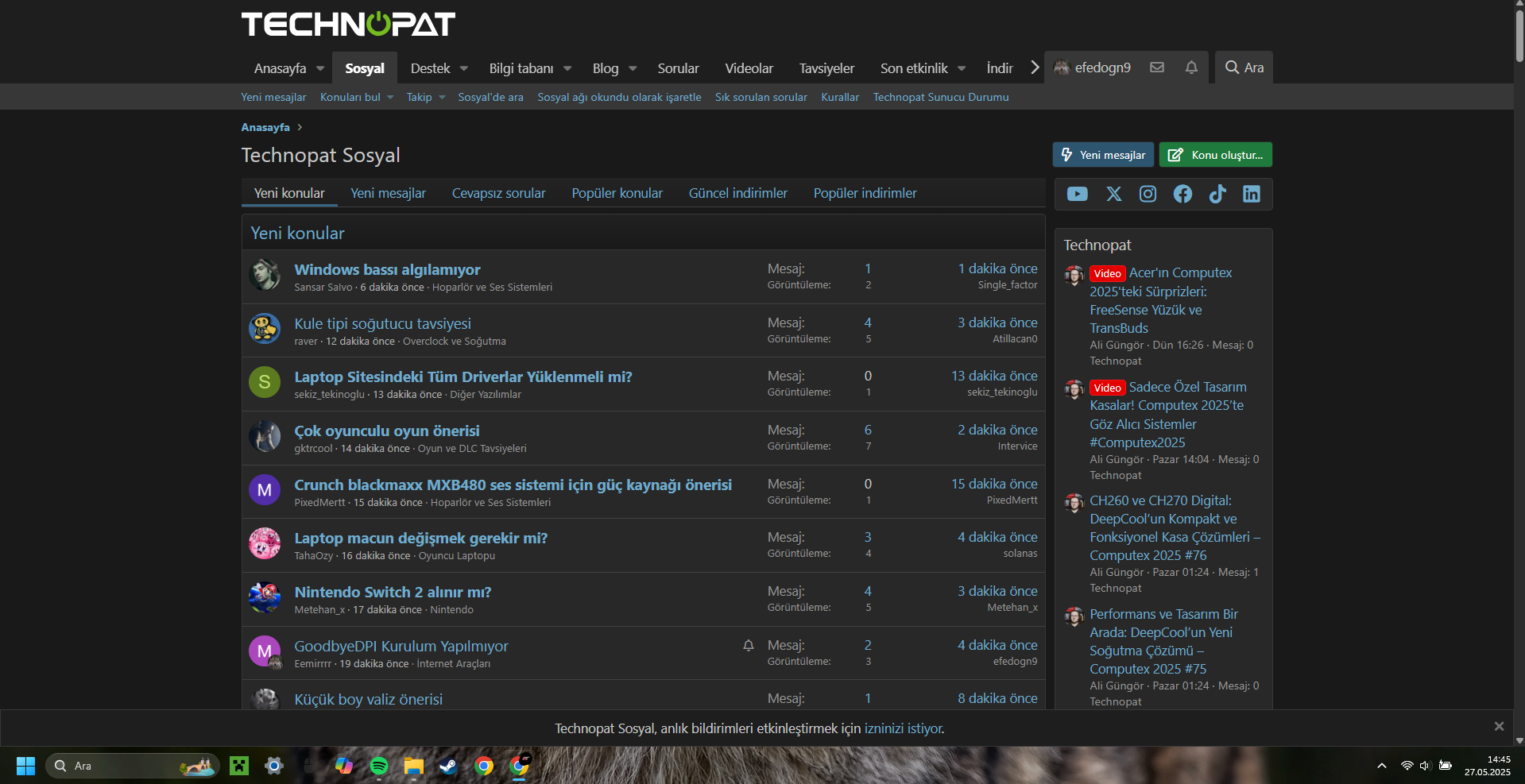Go to Sorular in the main menu
1525x784 pixels.
pyautogui.click(x=678, y=68)
